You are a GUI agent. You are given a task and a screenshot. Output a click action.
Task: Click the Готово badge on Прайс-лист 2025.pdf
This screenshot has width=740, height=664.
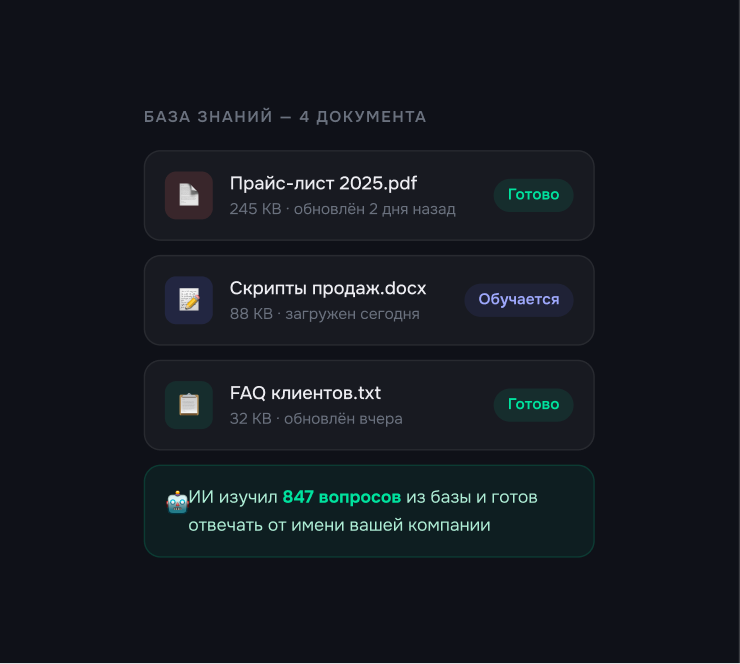(533, 195)
